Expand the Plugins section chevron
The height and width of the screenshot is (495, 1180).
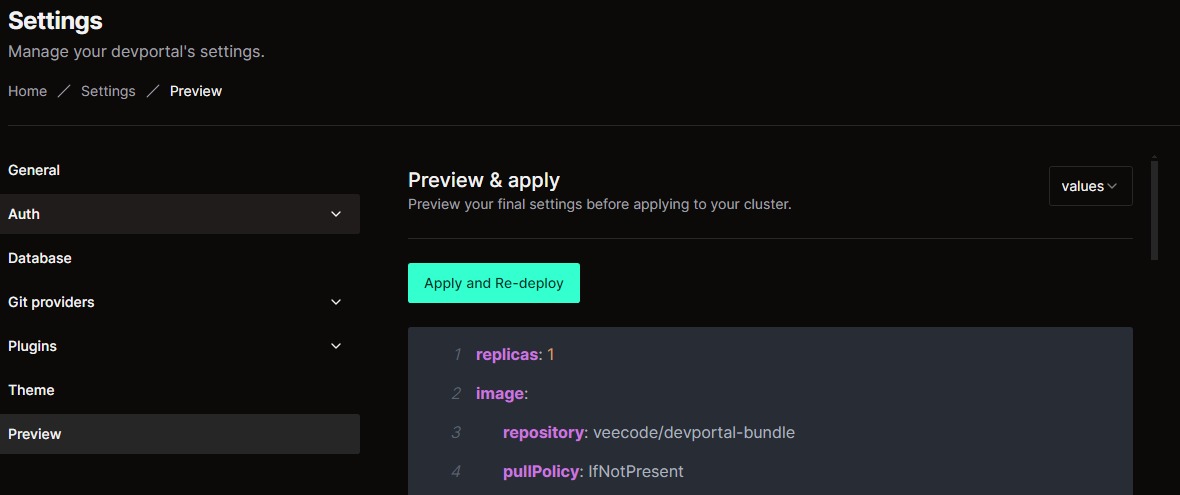coord(336,346)
